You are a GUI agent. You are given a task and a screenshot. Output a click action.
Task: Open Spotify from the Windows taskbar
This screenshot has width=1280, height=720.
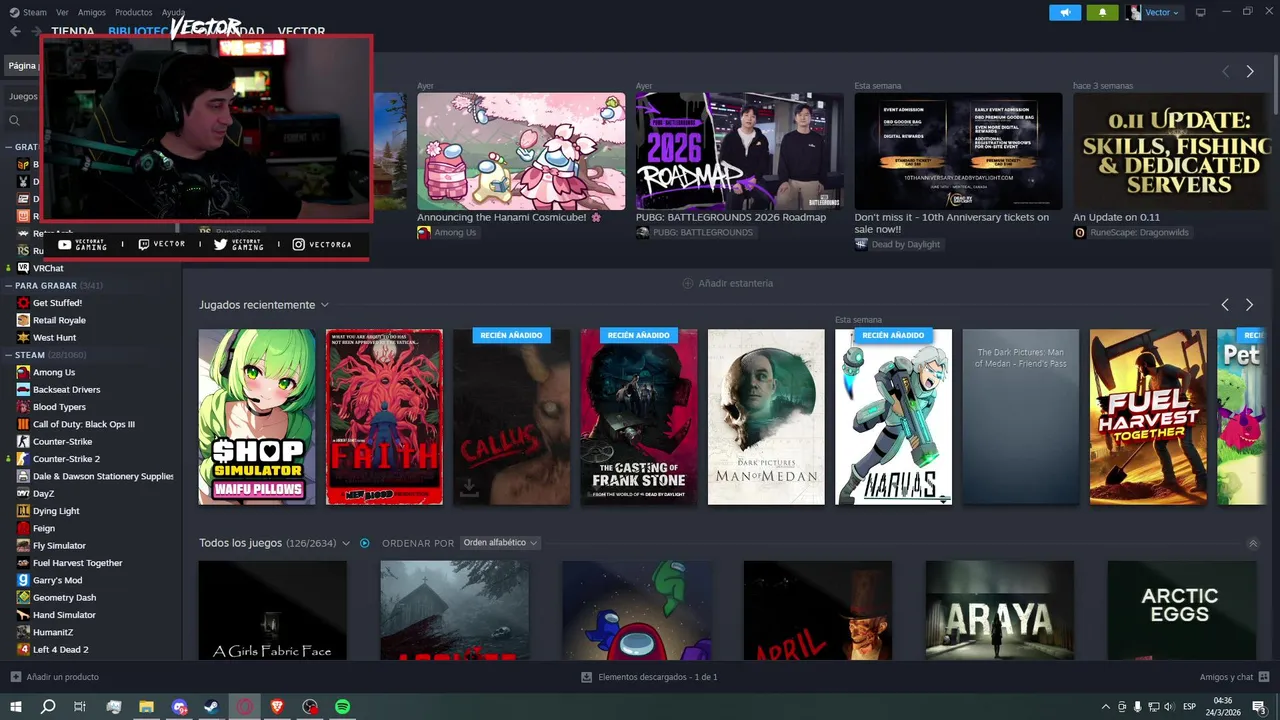pyautogui.click(x=343, y=707)
